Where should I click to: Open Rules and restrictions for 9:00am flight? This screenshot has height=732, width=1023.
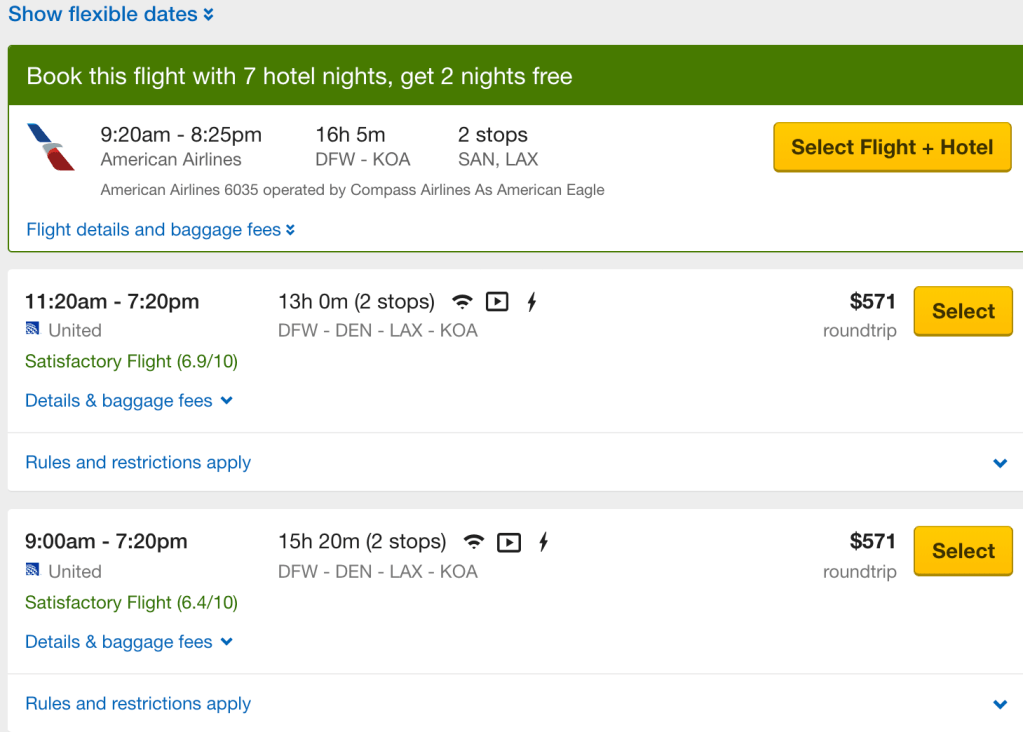[x=138, y=704]
